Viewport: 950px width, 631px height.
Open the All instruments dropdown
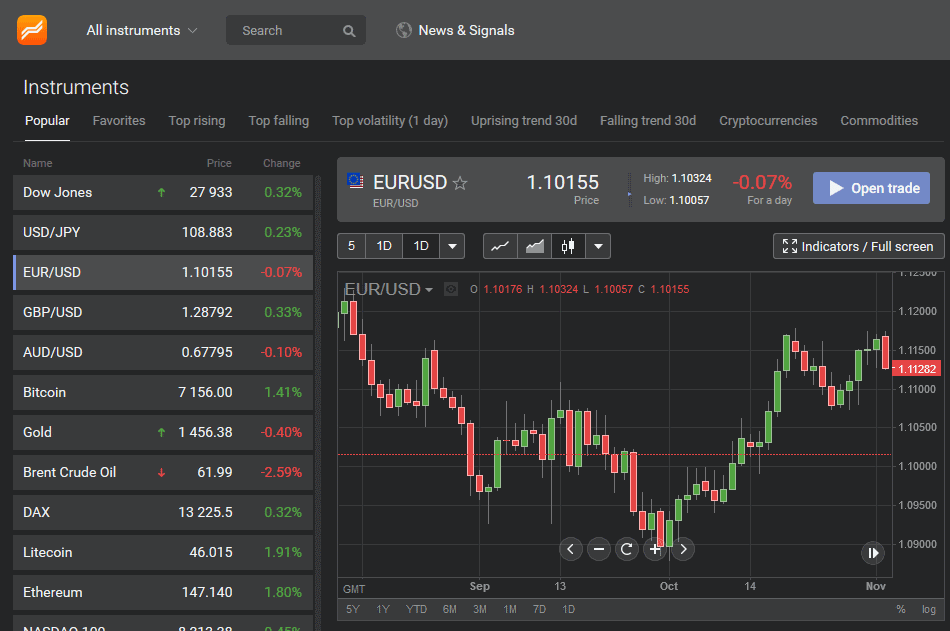142,30
